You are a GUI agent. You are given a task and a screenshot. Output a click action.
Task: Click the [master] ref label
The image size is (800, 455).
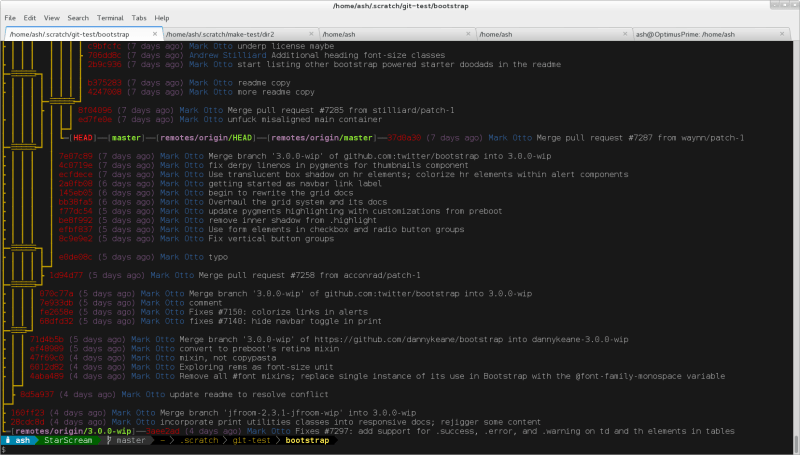126,138
